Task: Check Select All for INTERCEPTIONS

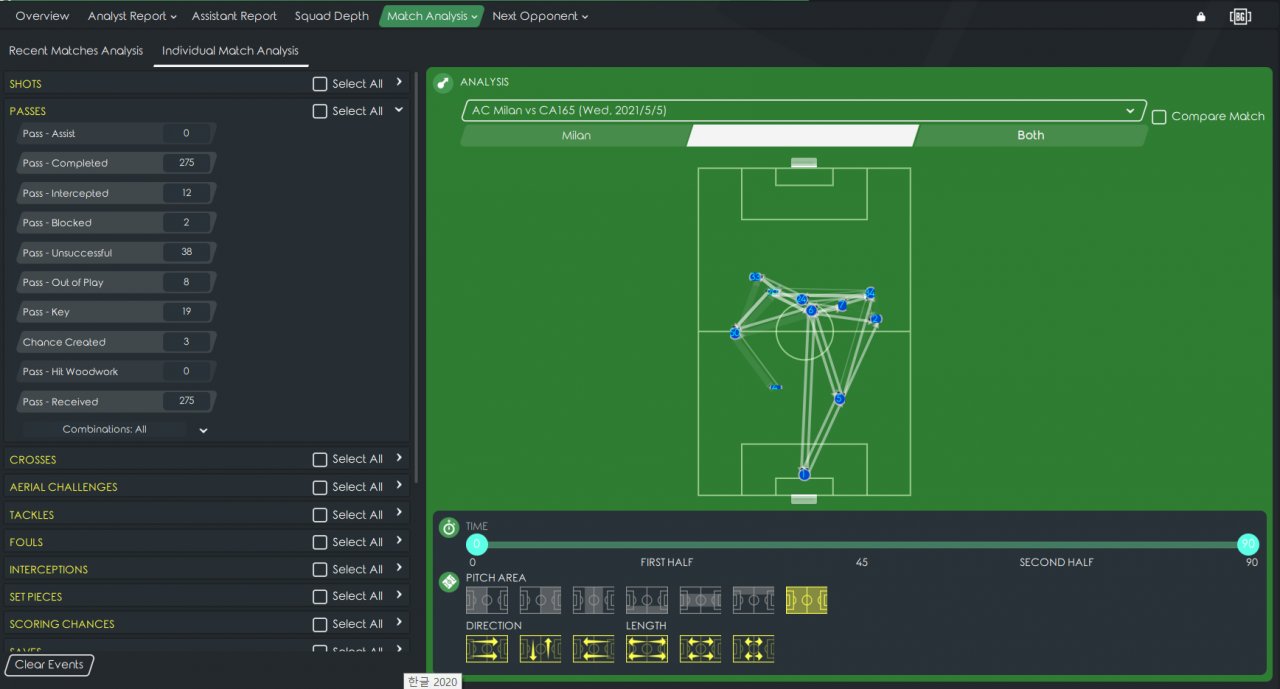Action: coord(320,569)
